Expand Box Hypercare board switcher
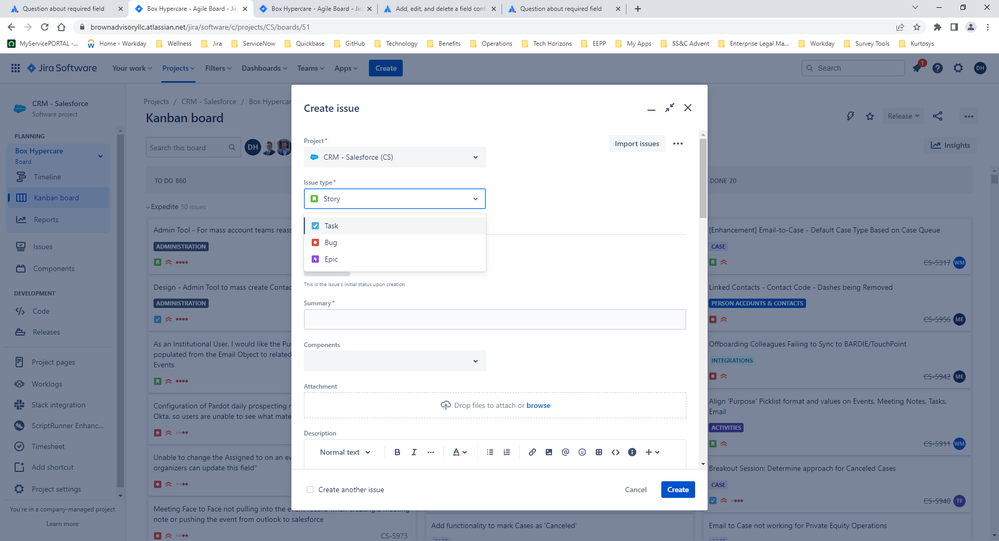Image resolution: width=999 pixels, height=541 pixels. click(100, 156)
